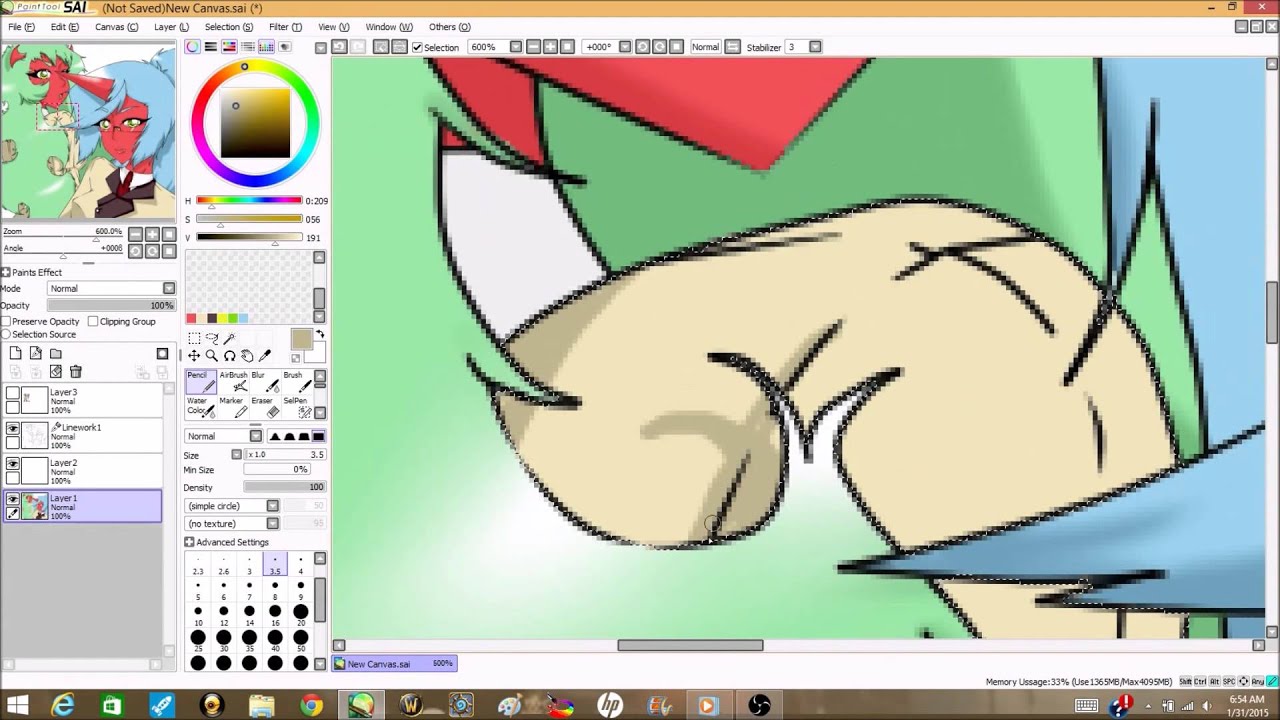The height and width of the screenshot is (720, 1280).
Task: Hide the Linework1 layer
Action: [13, 428]
